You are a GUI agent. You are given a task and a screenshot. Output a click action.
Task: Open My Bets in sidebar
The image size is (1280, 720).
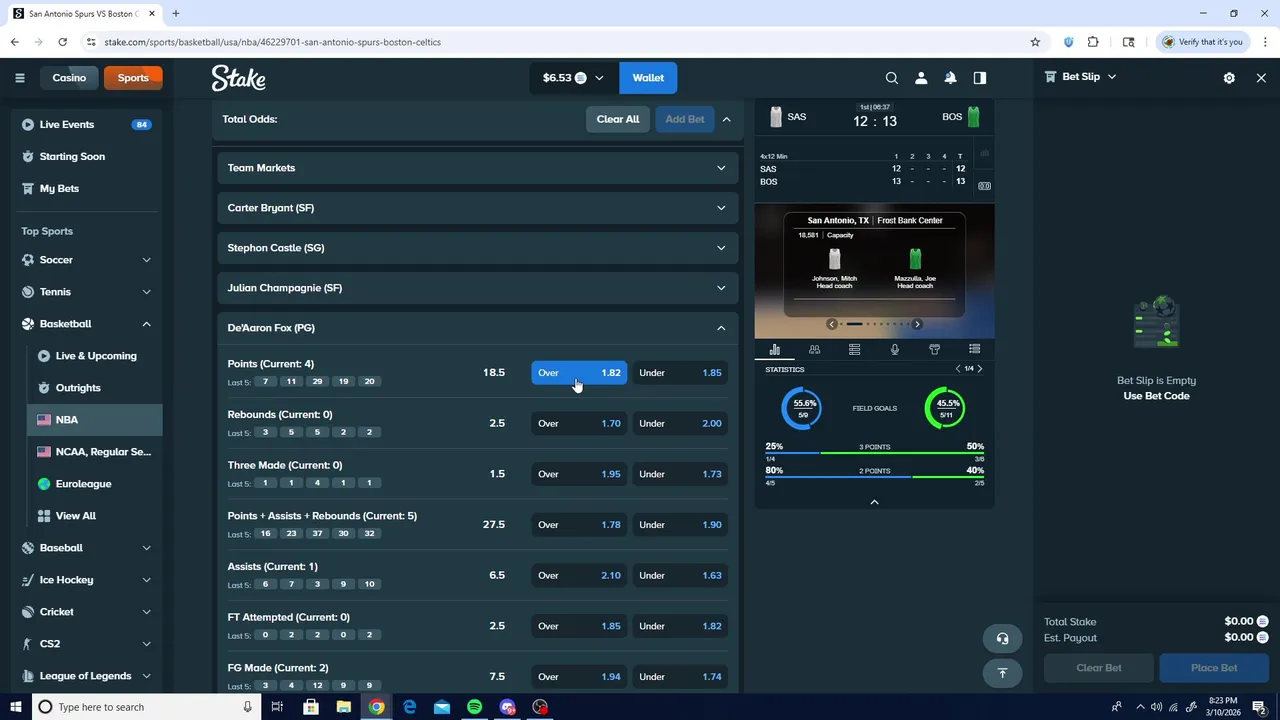pyautogui.click(x=87, y=188)
